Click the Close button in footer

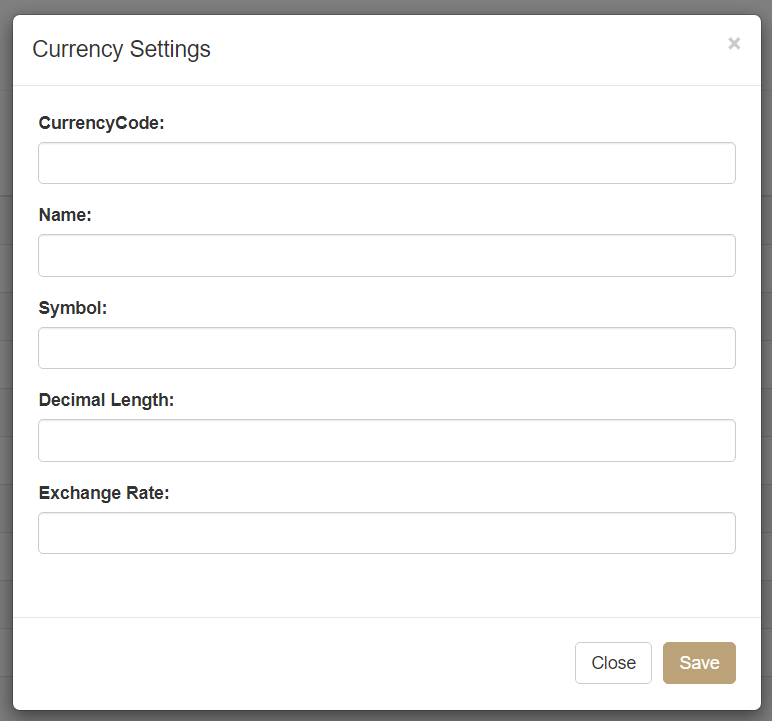pyautogui.click(x=613, y=663)
